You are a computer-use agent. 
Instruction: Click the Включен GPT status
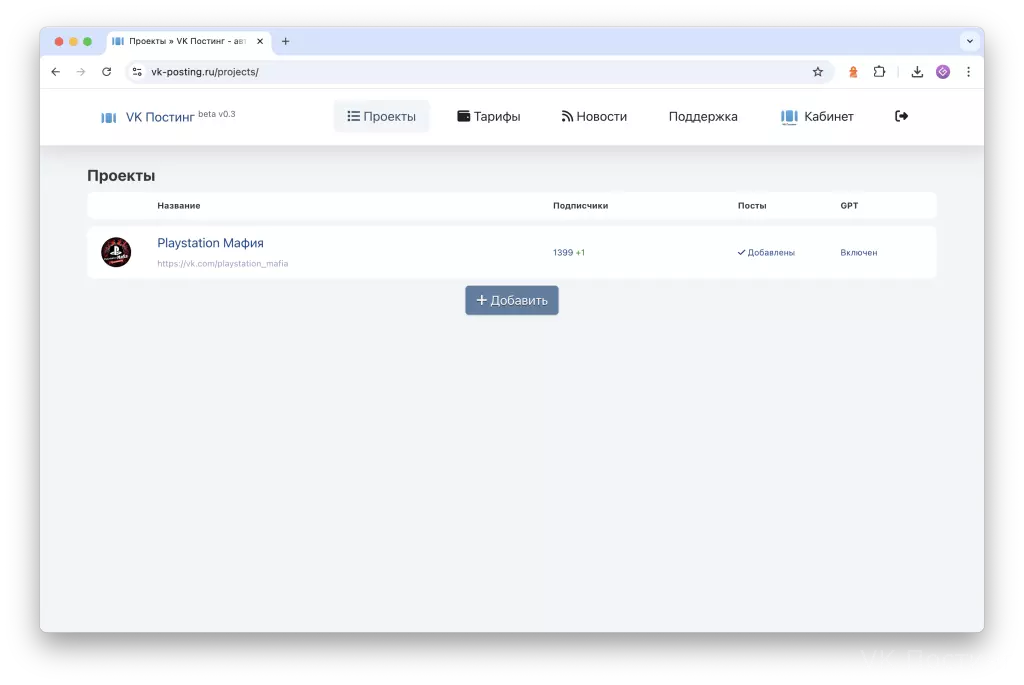coord(858,253)
